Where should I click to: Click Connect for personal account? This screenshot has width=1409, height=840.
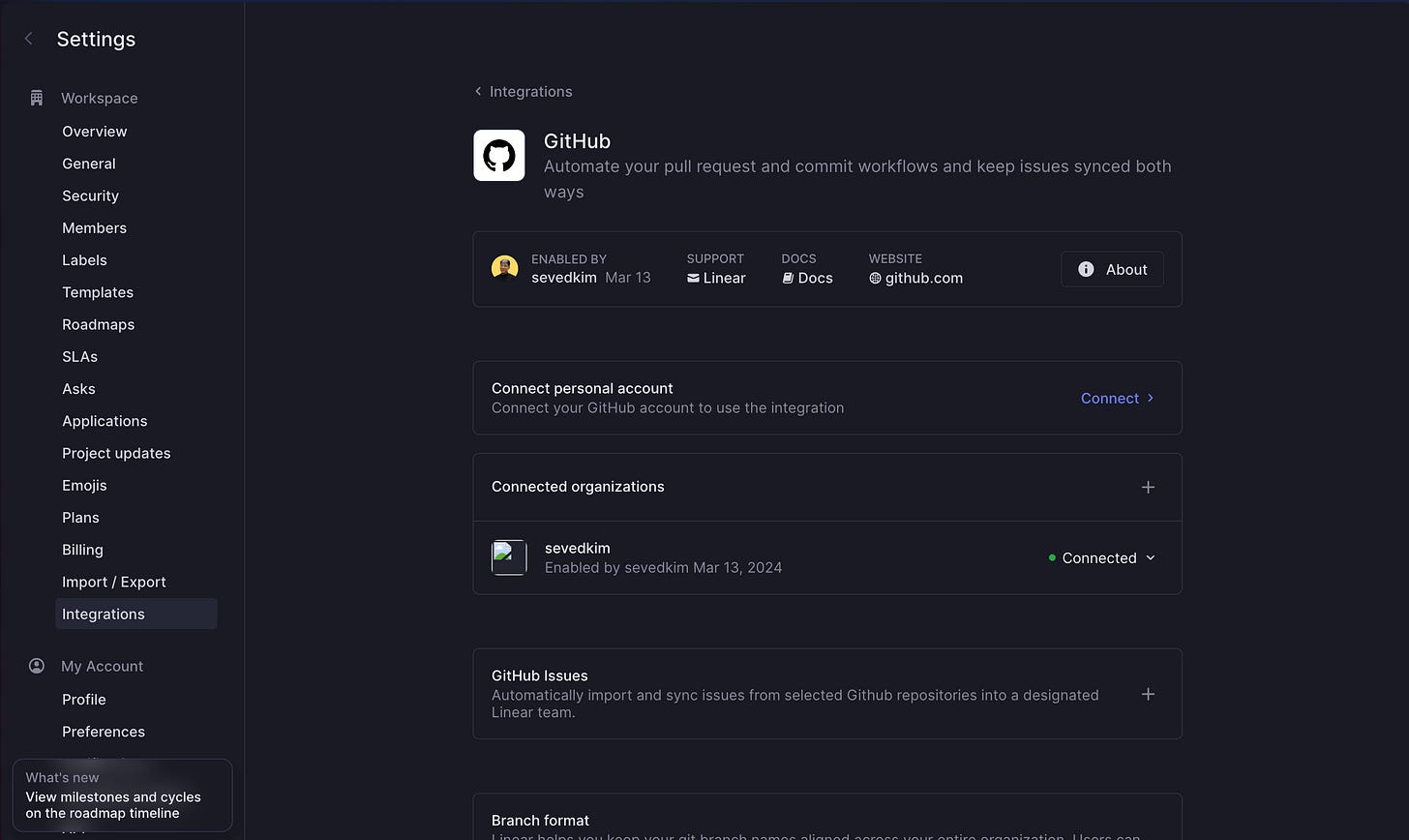click(1118, 398)
